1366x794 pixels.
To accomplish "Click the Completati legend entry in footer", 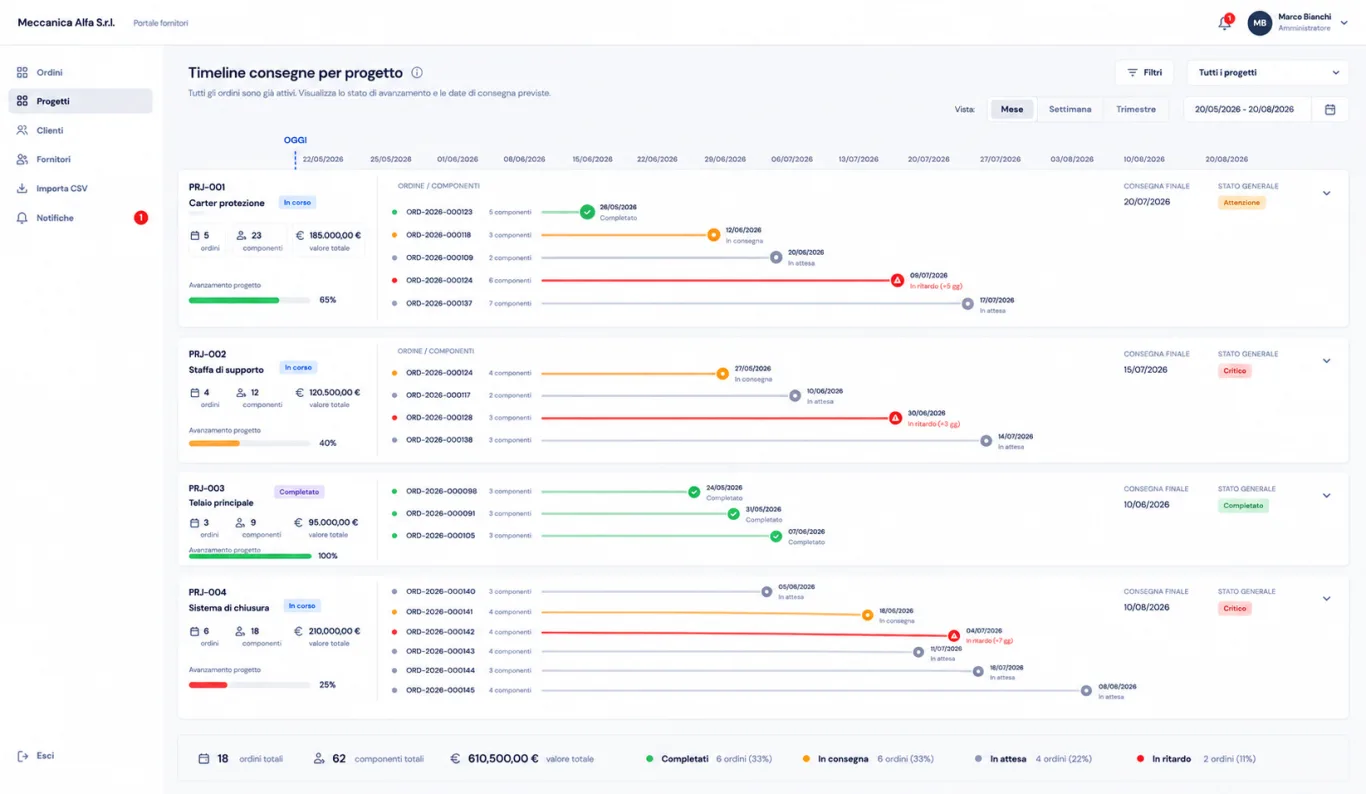I will (x=709, y=759).
